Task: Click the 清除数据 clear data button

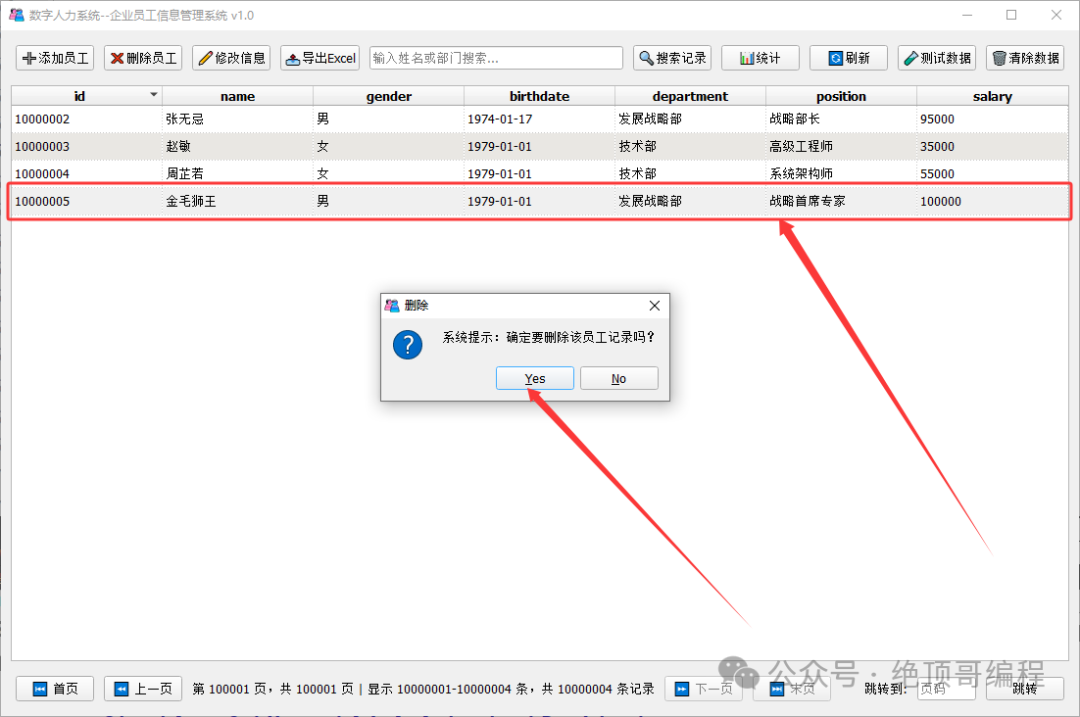Action: (x=1025, y=58)
